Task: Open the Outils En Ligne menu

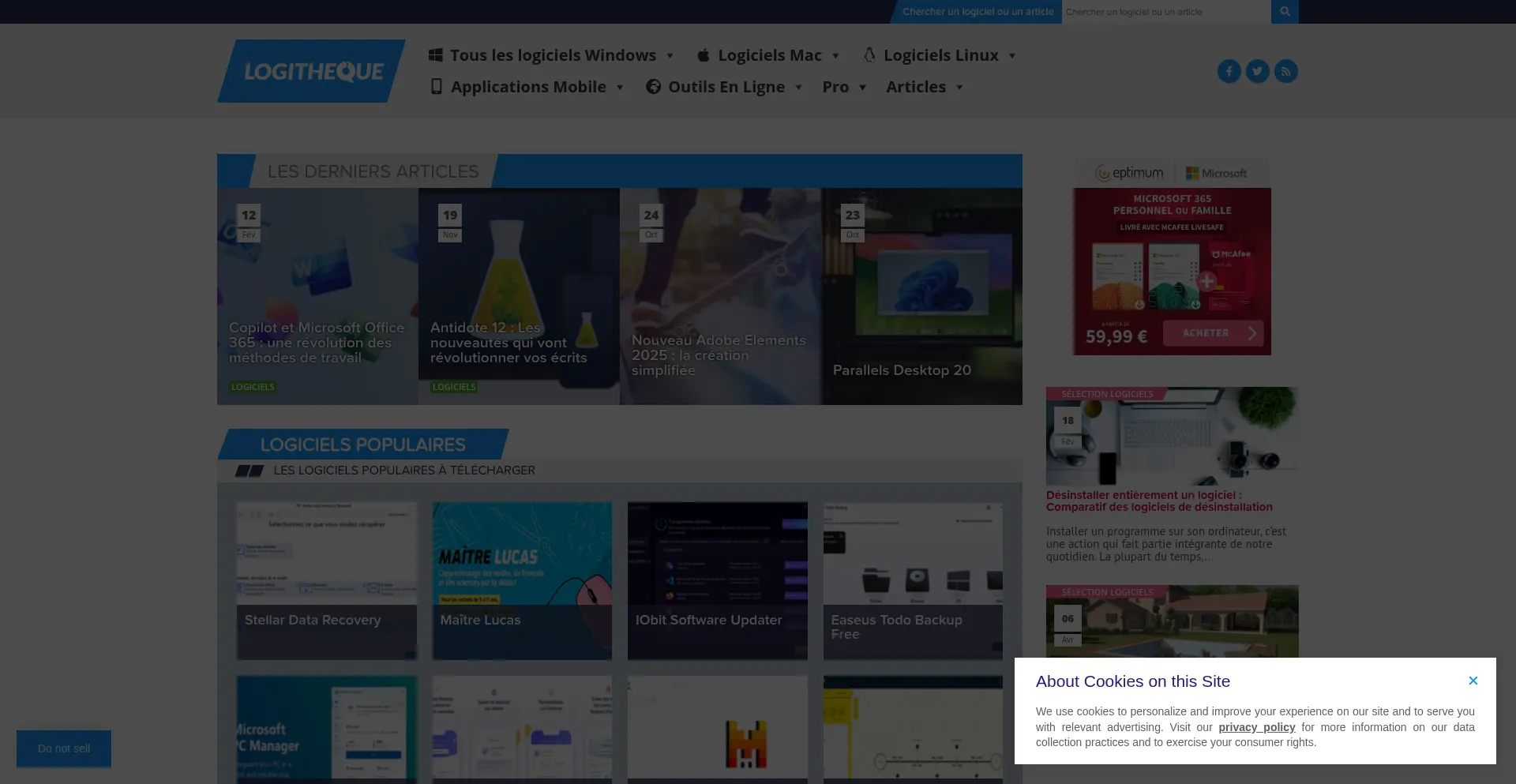Action: click(x=725, y=87)
